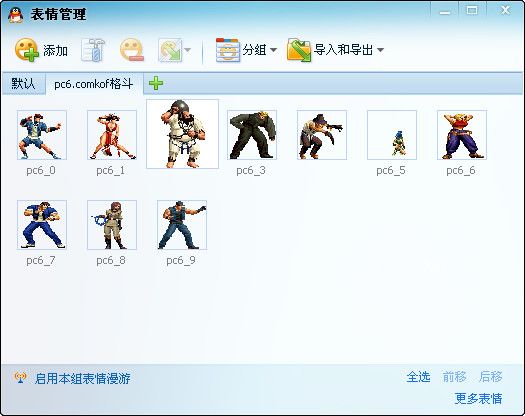This screenshot has height=416, width=525.
Task: Switch to the 默认 tab
Action: pyautogui.click(x=23, y=83)
